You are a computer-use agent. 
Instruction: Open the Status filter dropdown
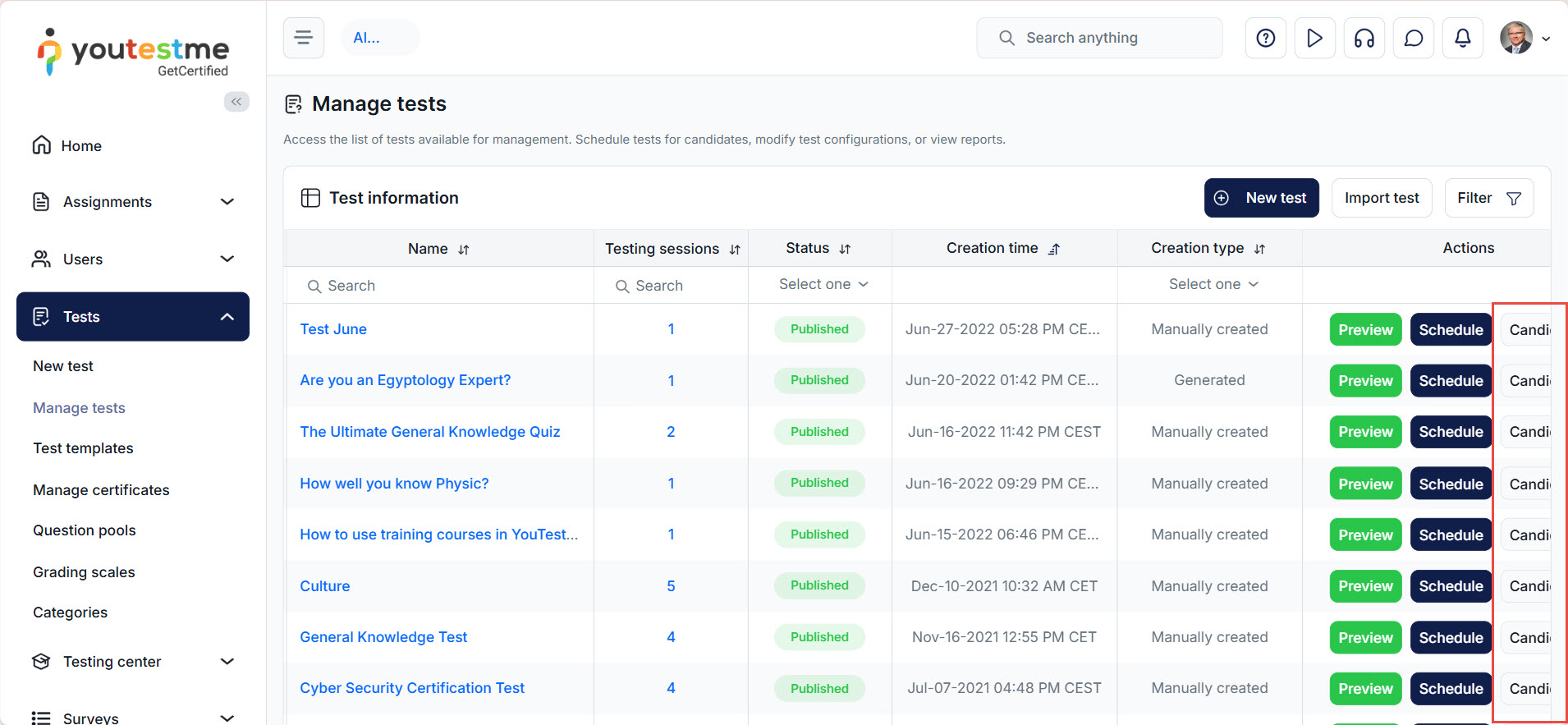pos(823,284)
